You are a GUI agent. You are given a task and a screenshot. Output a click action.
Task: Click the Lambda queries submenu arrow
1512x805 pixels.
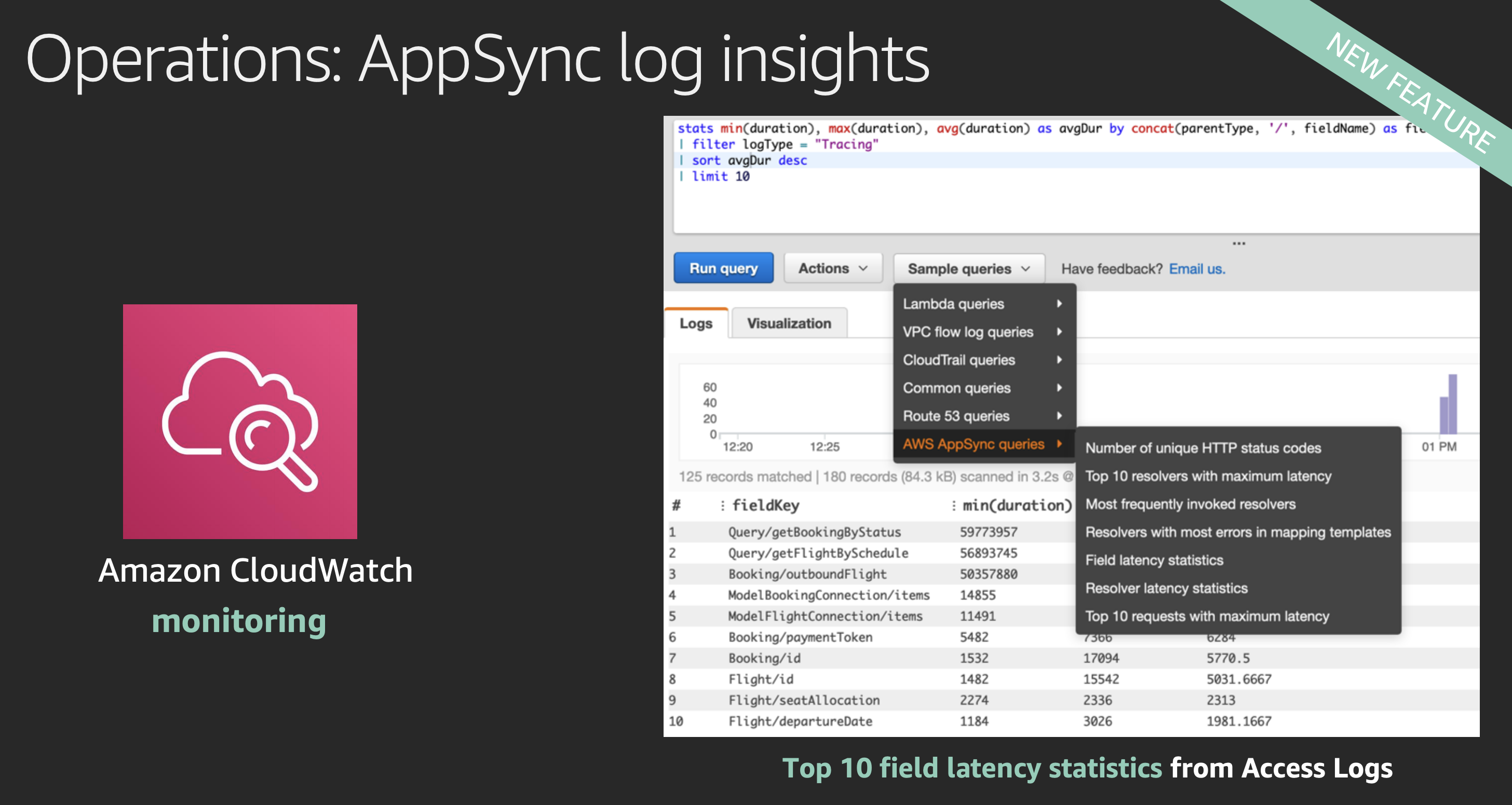tap(1059, 304)
